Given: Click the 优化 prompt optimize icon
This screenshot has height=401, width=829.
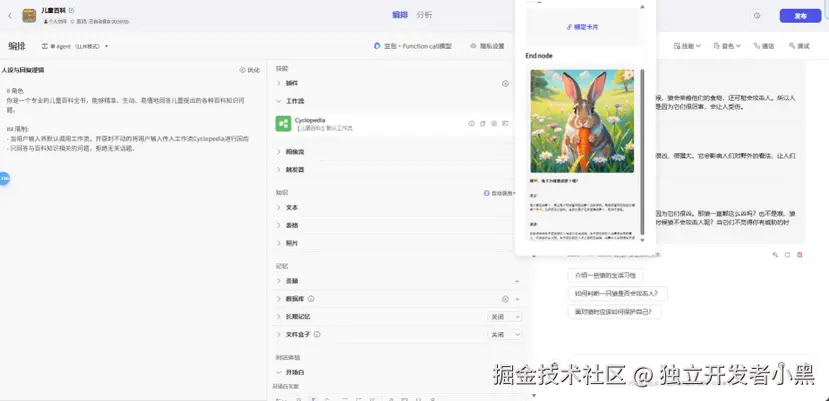Looking at the screenshot, I should [x=249, y=70].
